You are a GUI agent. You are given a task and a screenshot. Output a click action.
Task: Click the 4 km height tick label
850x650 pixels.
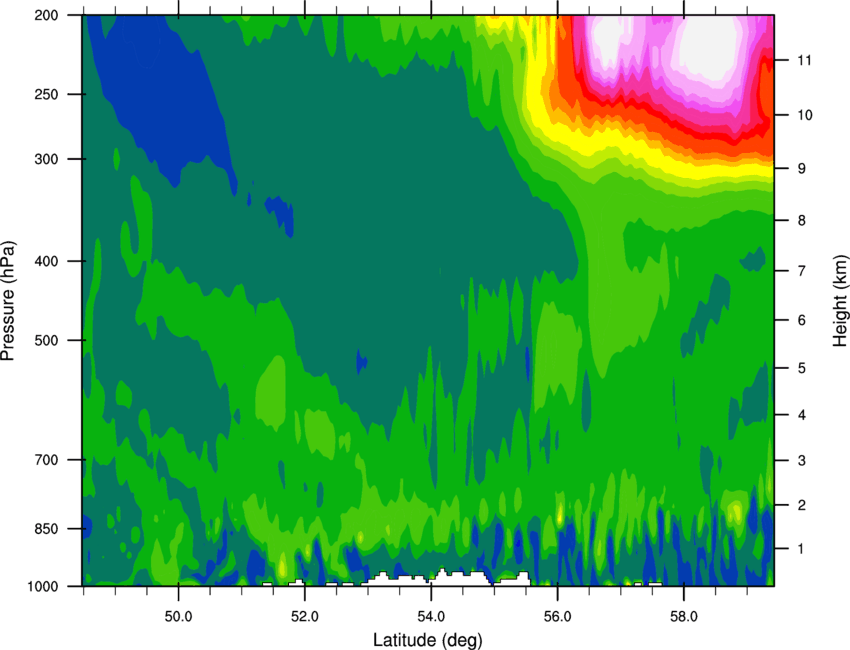[x=801, y=415]
